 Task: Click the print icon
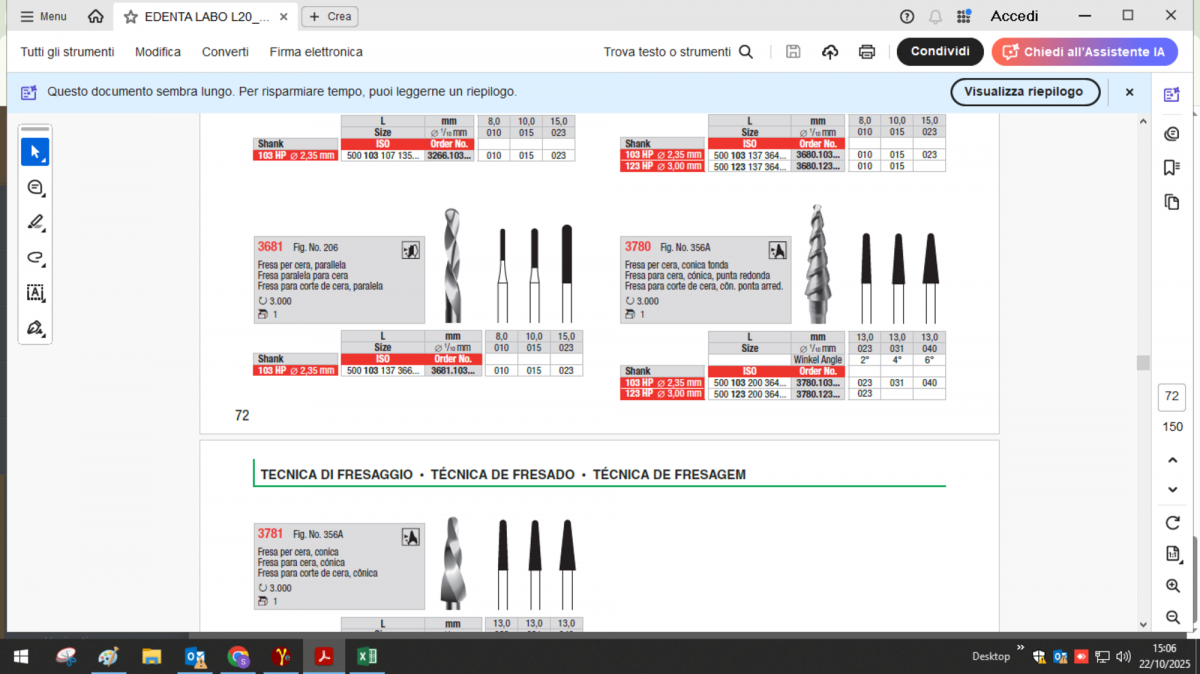pyautogui.click(x=867, y=52)
